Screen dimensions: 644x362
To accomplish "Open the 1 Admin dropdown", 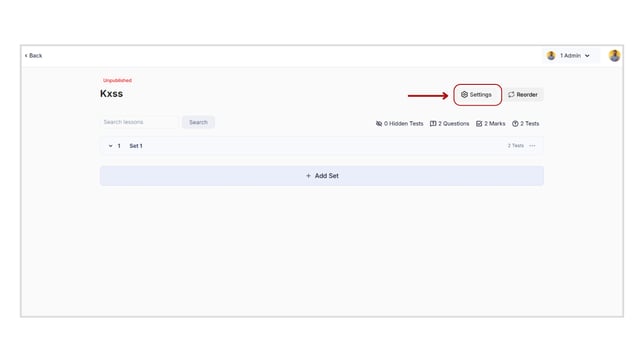I will coord(571,55).
